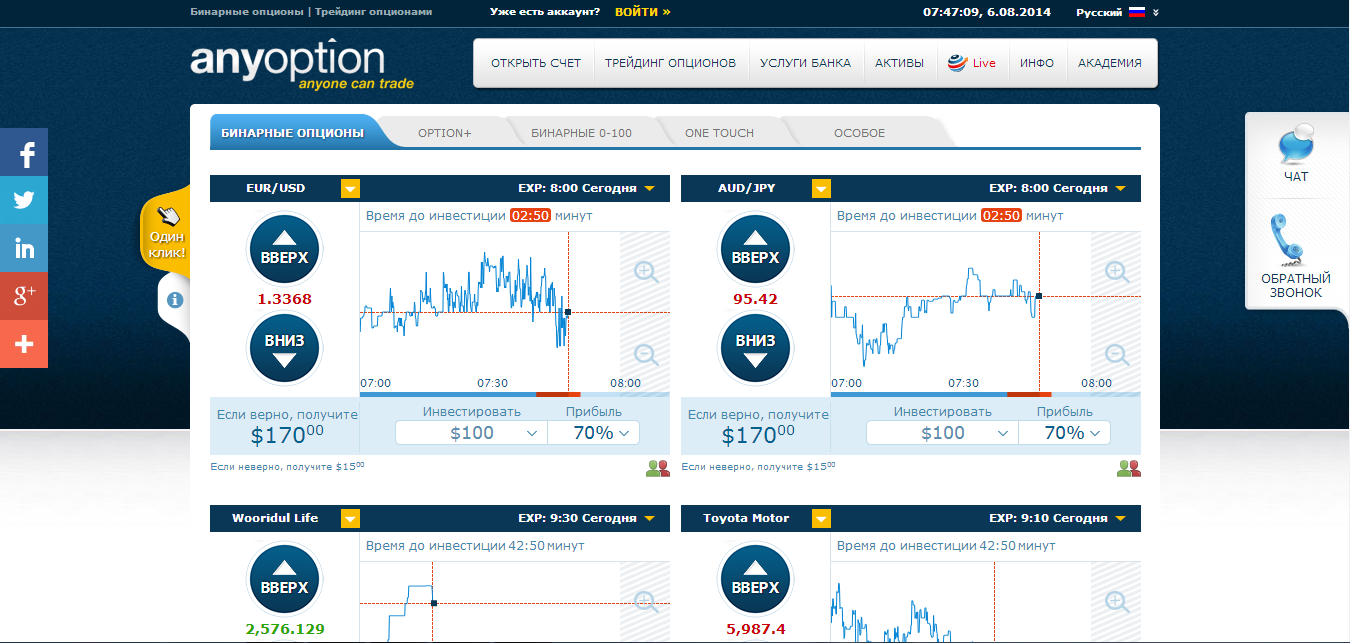This screenshot has width=1350, height=643.
Task: Zoom in on the Toyota Motor chart
Action: 1116,601
